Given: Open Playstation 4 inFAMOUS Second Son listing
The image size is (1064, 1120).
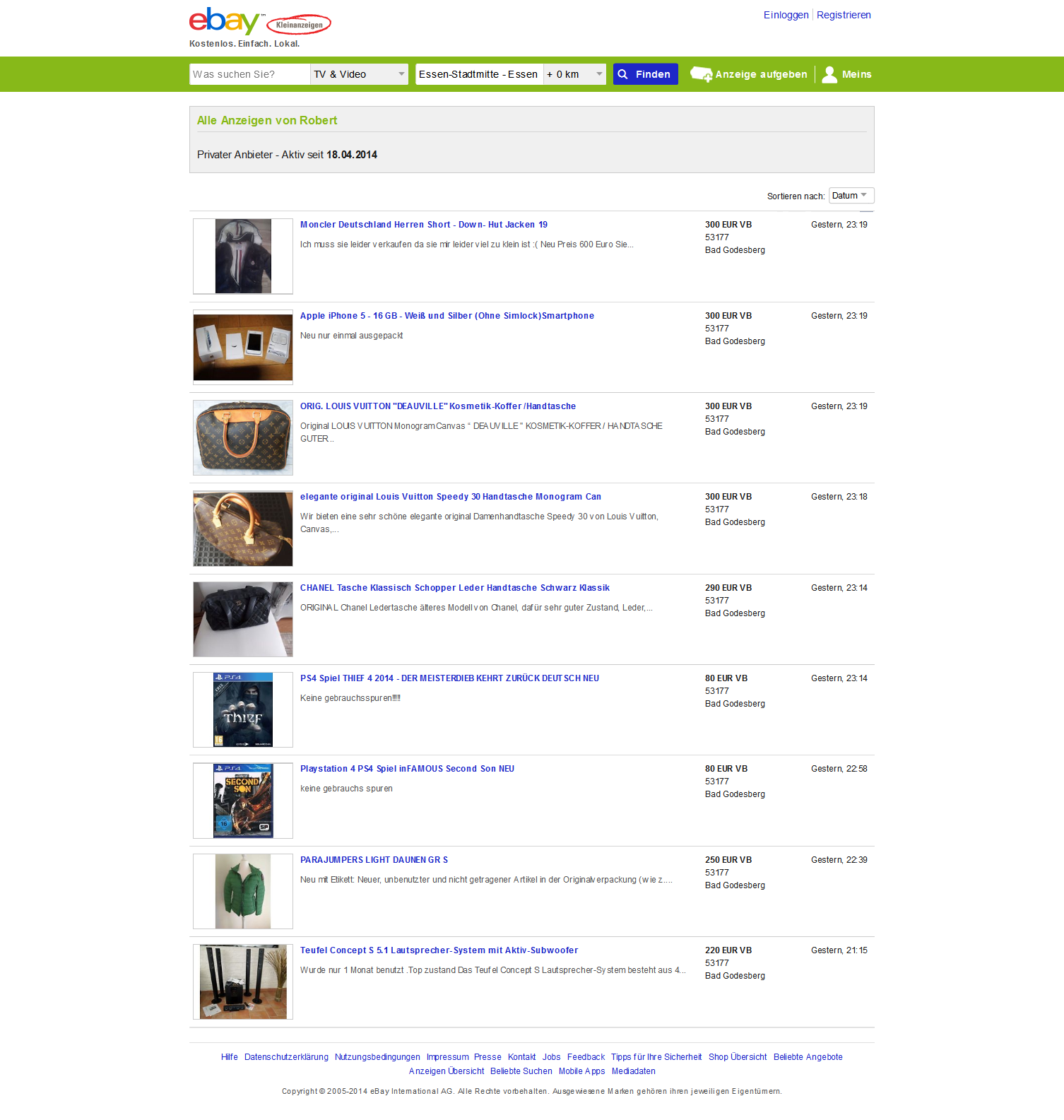Looking at the screenshot, I should click(408, 769).
